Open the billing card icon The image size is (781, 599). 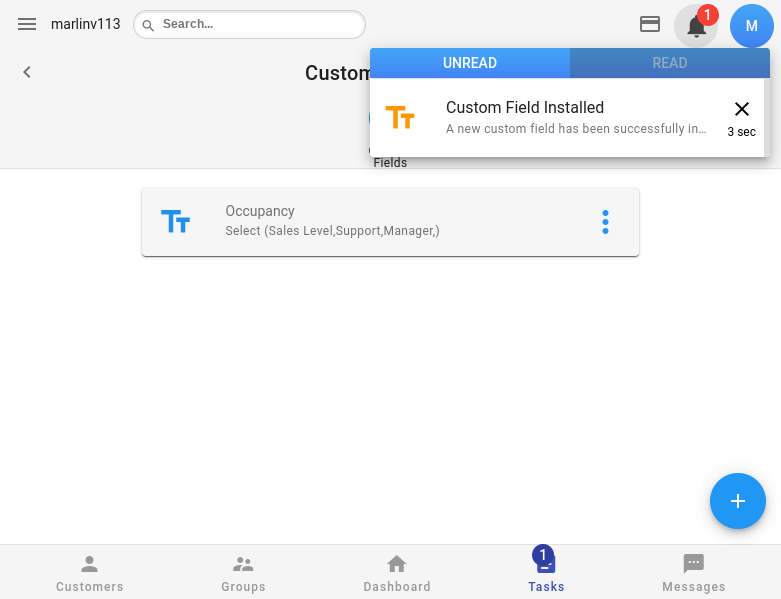coord(650,24)
